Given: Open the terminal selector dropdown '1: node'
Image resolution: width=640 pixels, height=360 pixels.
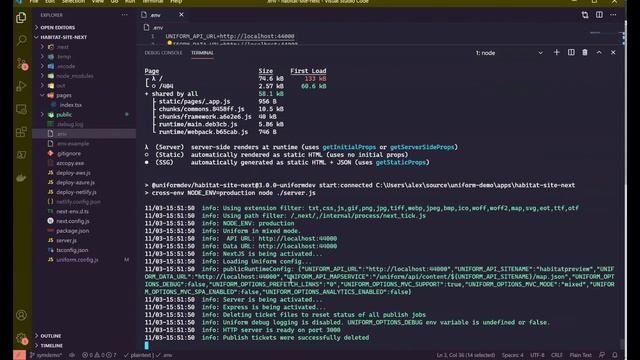Looking at the screenshot, I should point(509,53).
